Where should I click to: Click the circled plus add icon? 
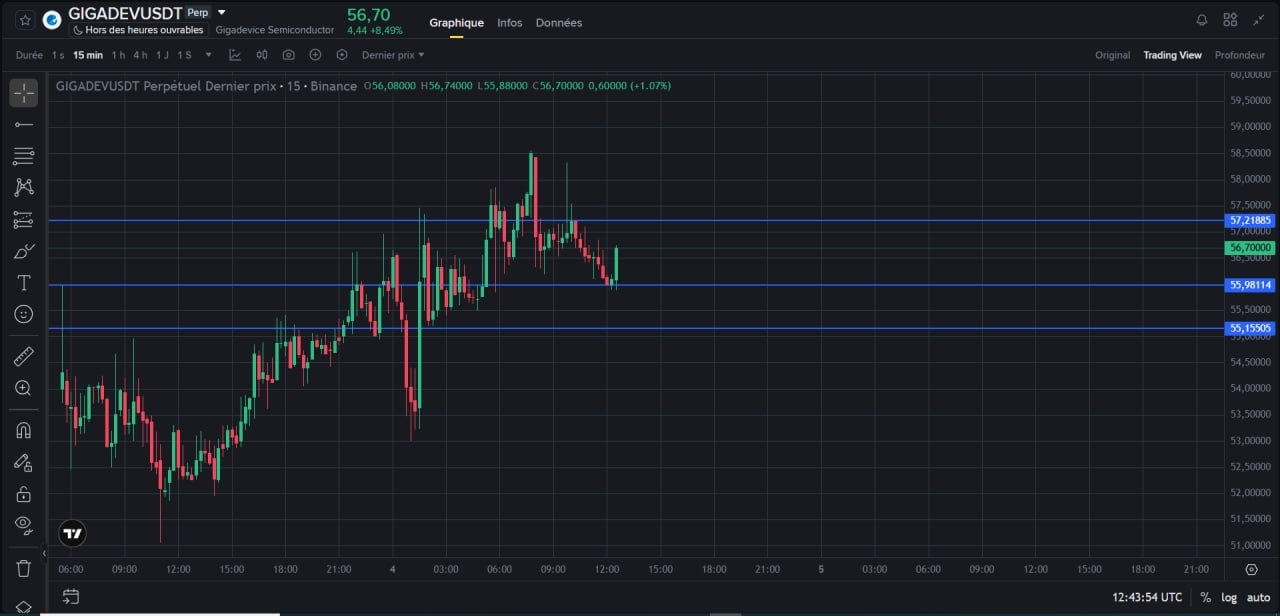point(315,55)
